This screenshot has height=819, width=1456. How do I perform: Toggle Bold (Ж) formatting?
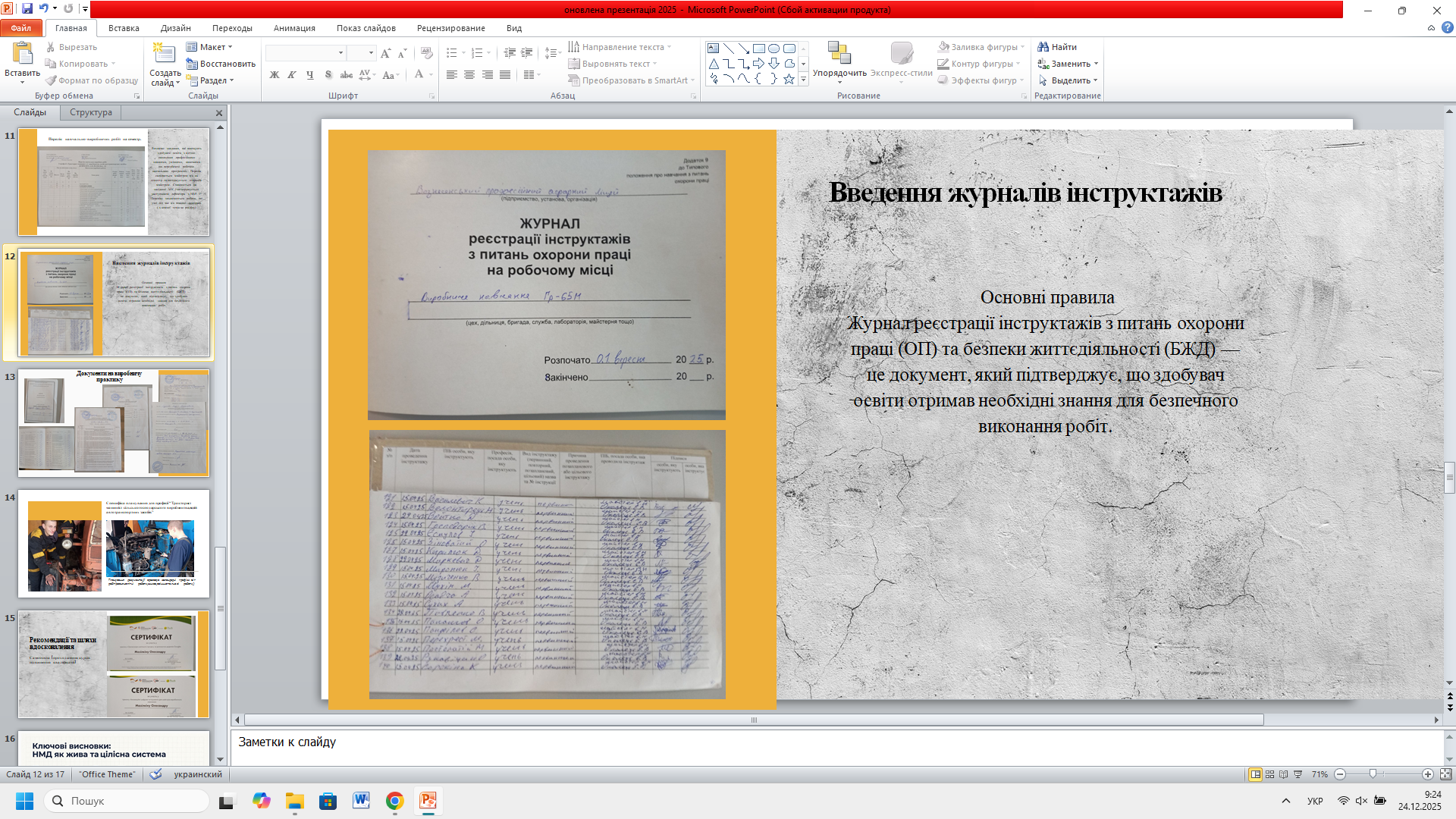[275, 75]
